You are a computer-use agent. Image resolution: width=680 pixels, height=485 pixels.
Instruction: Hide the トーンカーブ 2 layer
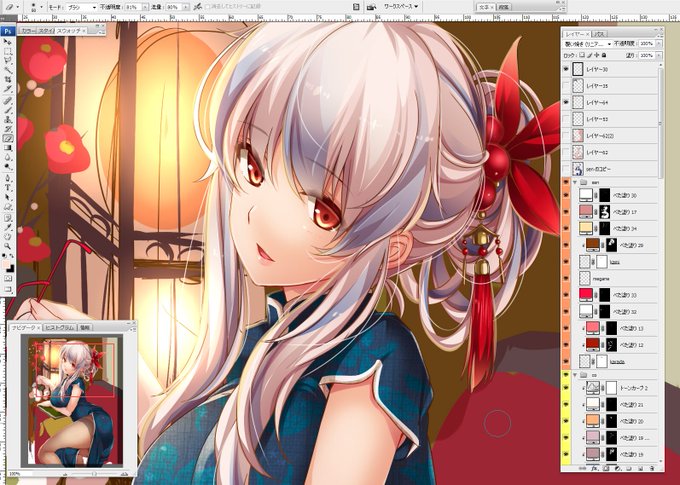click(566, 388)
